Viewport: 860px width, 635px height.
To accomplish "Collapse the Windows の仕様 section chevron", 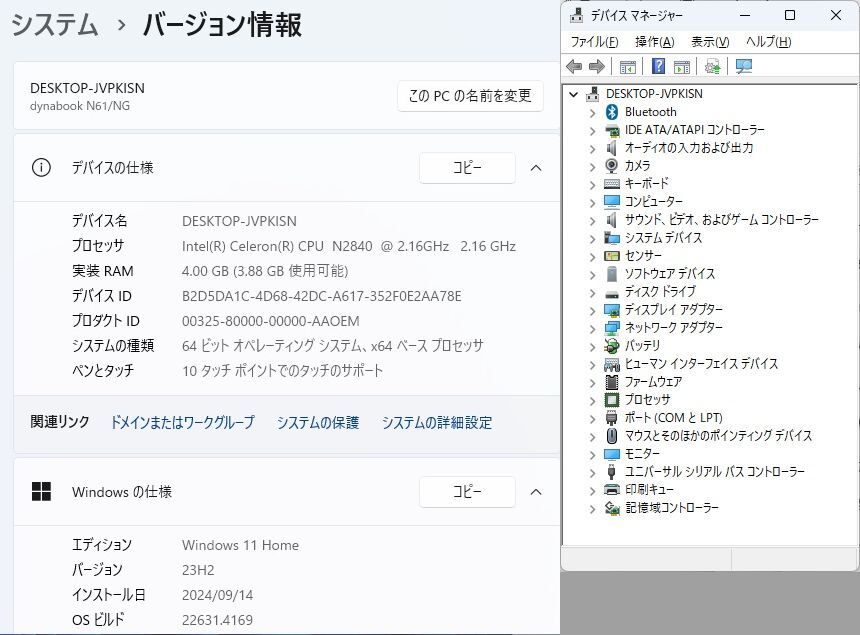I will point(536,492).
